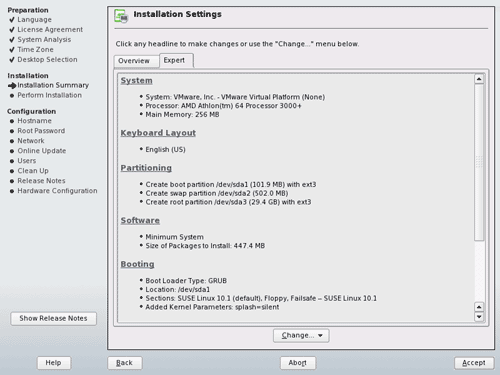Open the Keyboard Layout headline
This screenshot has width=500, height=375.
158,133
